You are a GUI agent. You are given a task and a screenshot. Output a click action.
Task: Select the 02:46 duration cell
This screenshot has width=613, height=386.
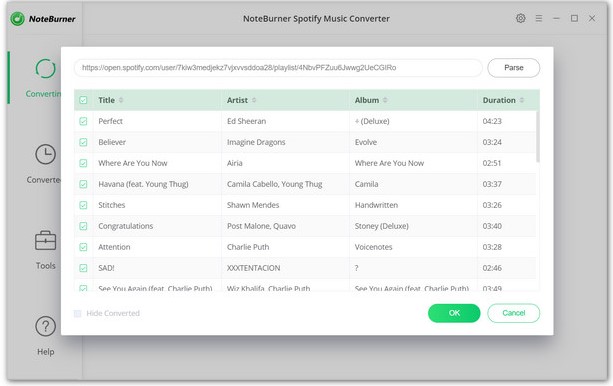tap(506, 268)
